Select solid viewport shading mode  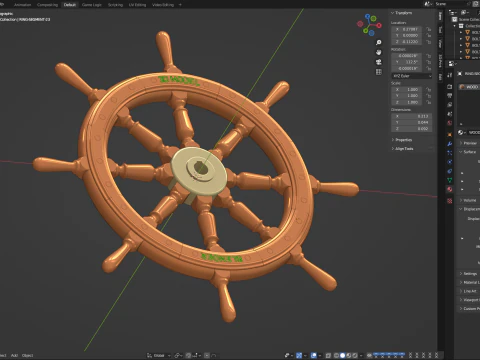pyautogui.click(x=343, y=355)
